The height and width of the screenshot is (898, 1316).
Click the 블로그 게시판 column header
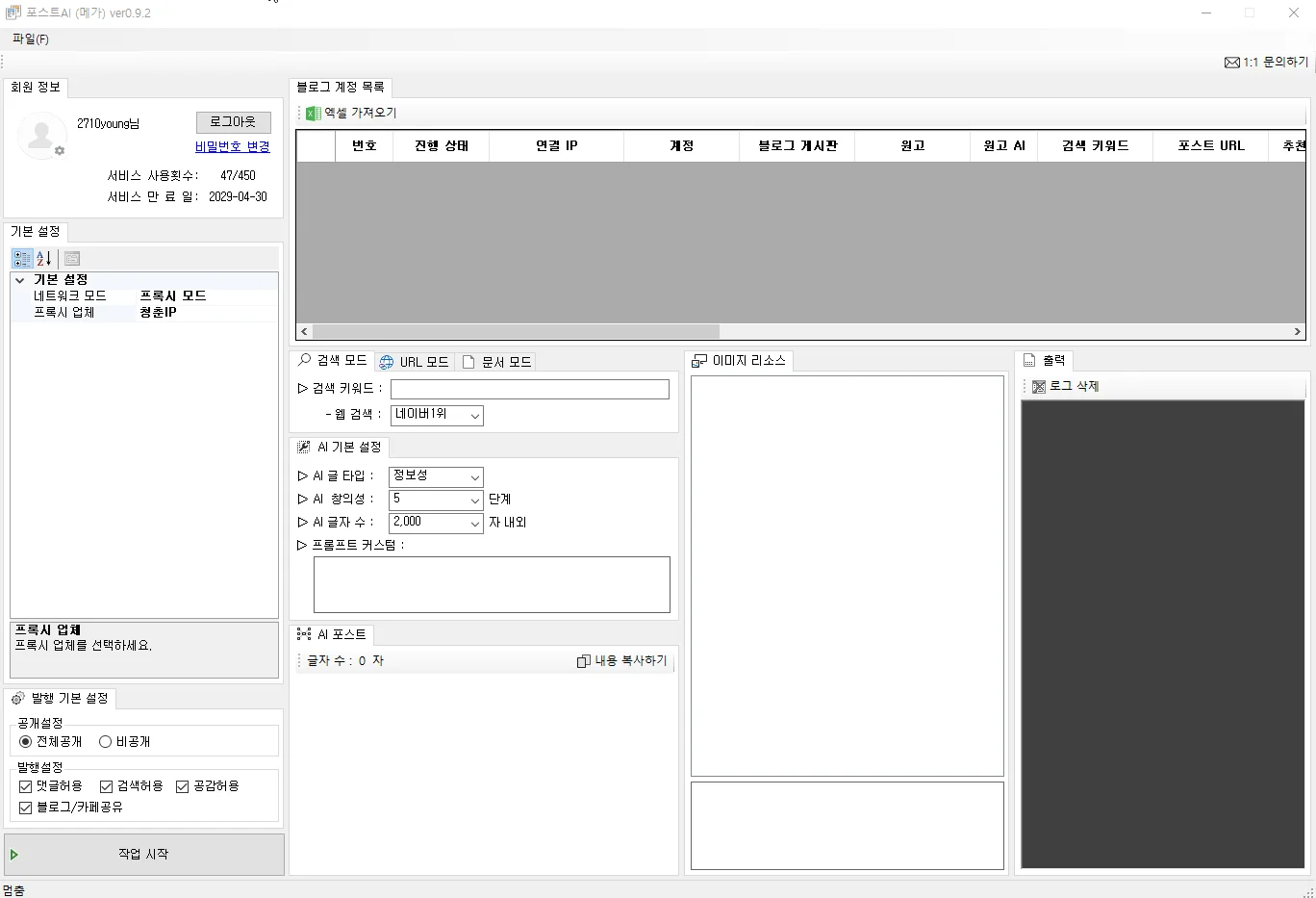(x=797, y=146)
